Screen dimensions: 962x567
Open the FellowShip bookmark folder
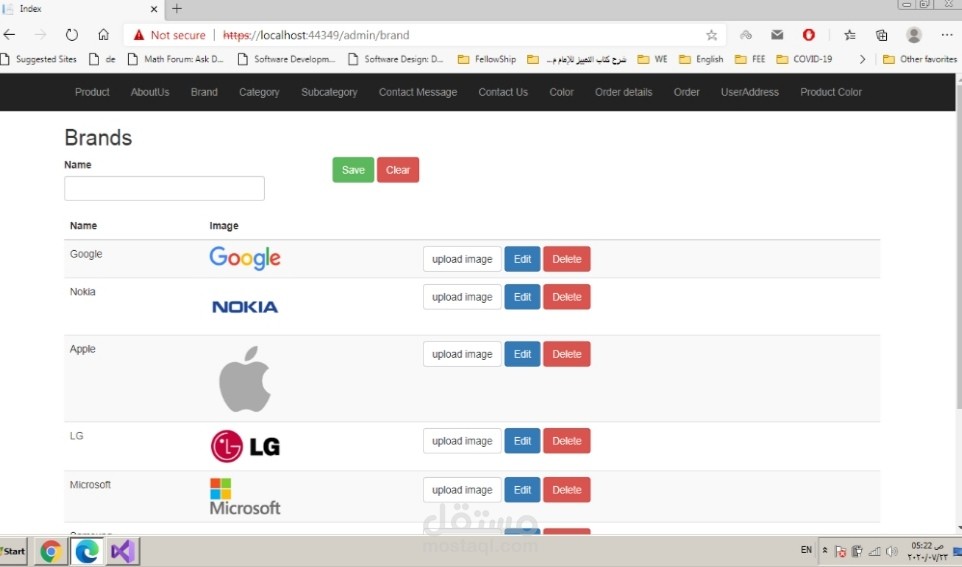click(487, 59)
